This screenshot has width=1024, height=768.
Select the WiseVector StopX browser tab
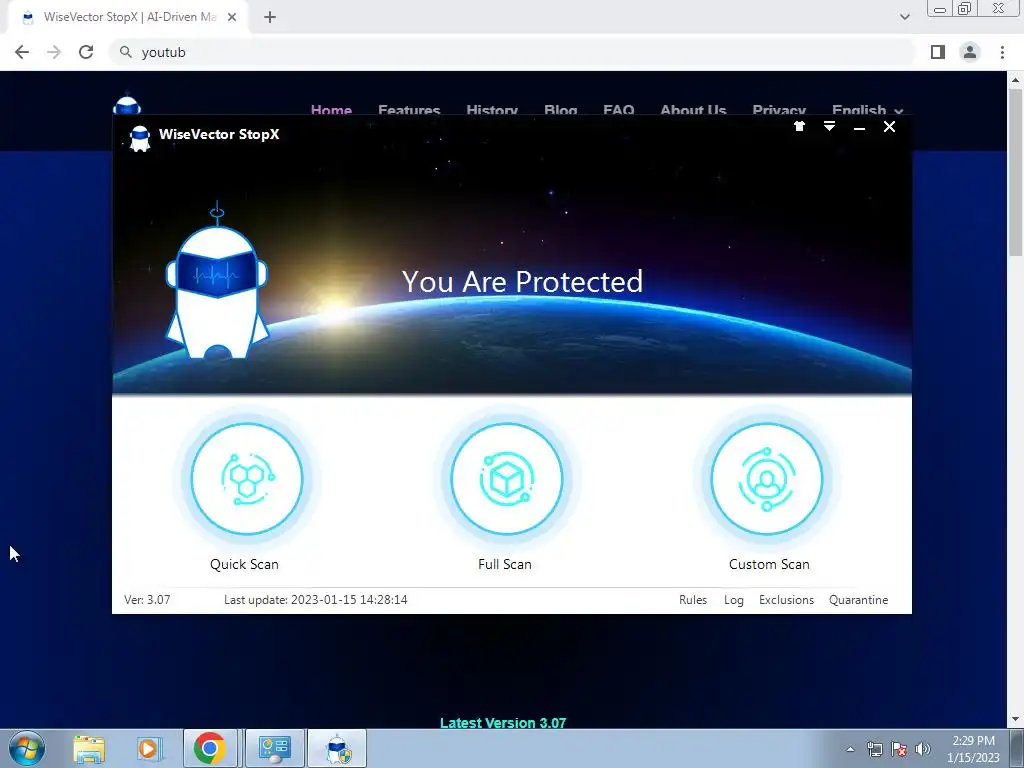127,17
